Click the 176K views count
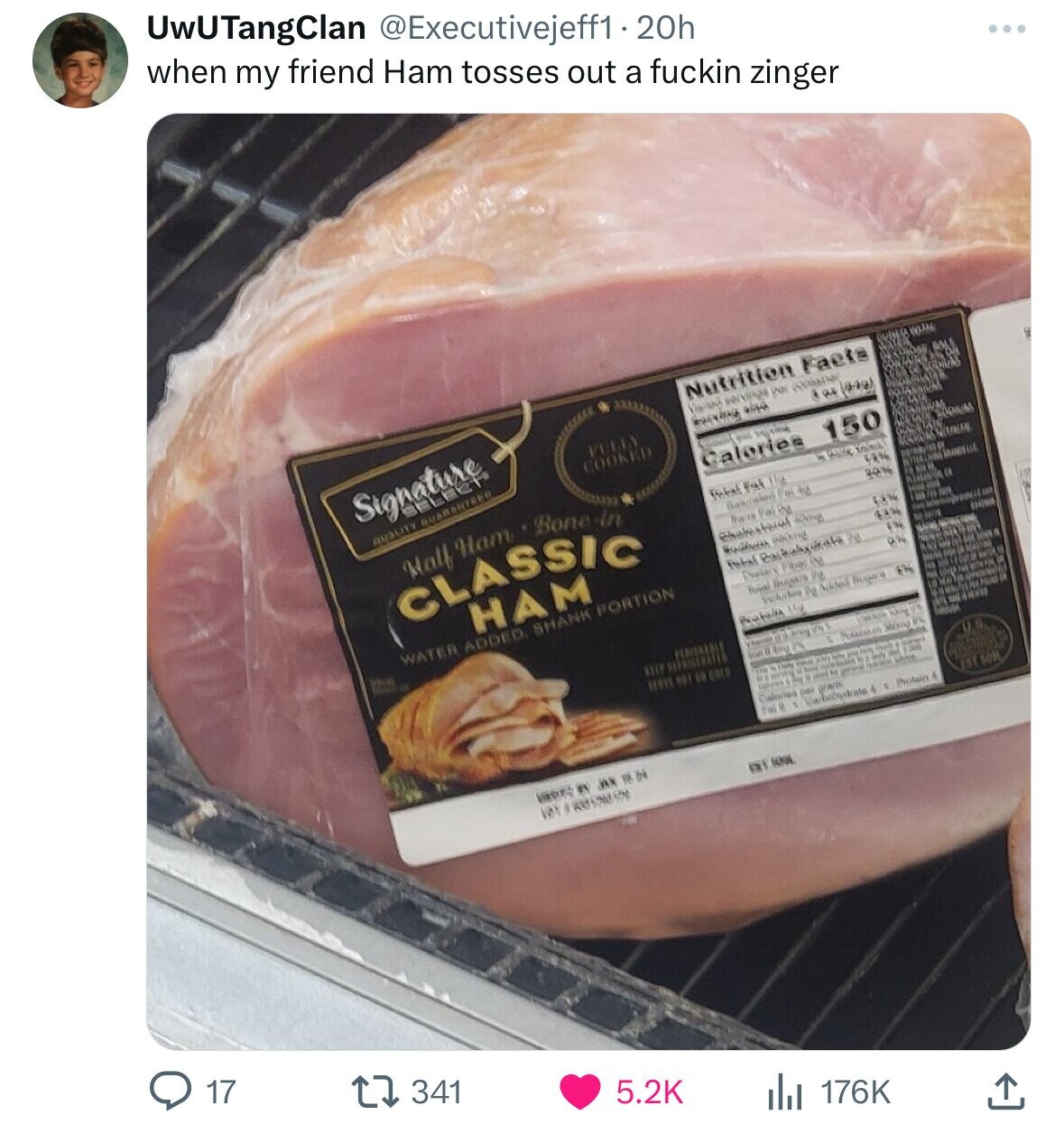 point(854,1092)
